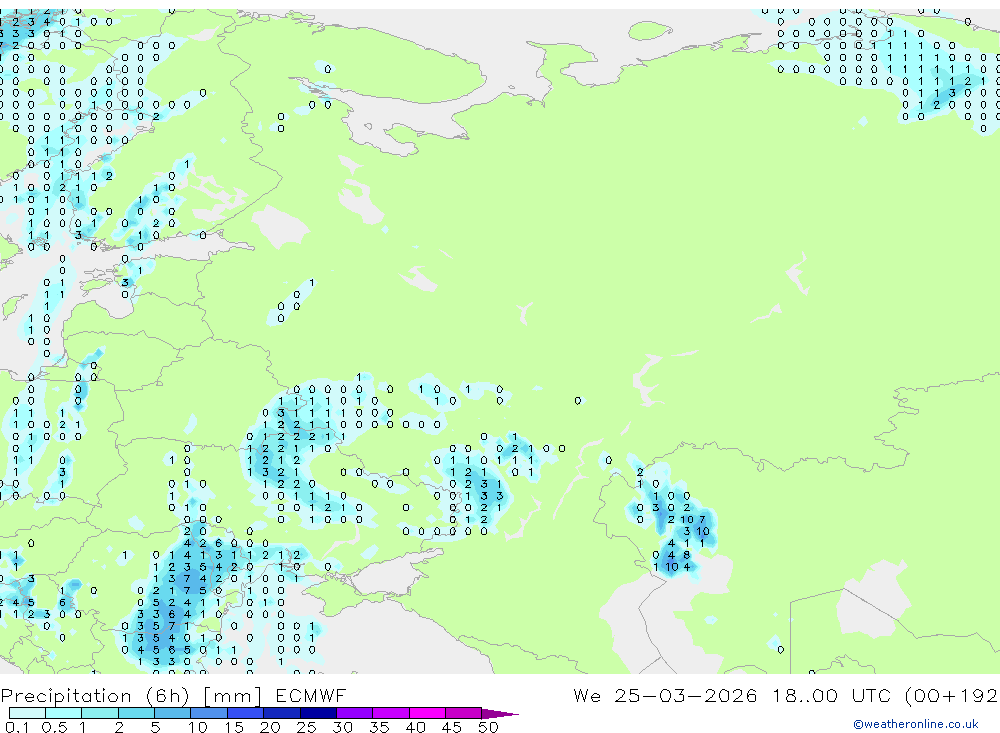Open the weatheronline.co.uk copyright link

(x=915, y=724)
